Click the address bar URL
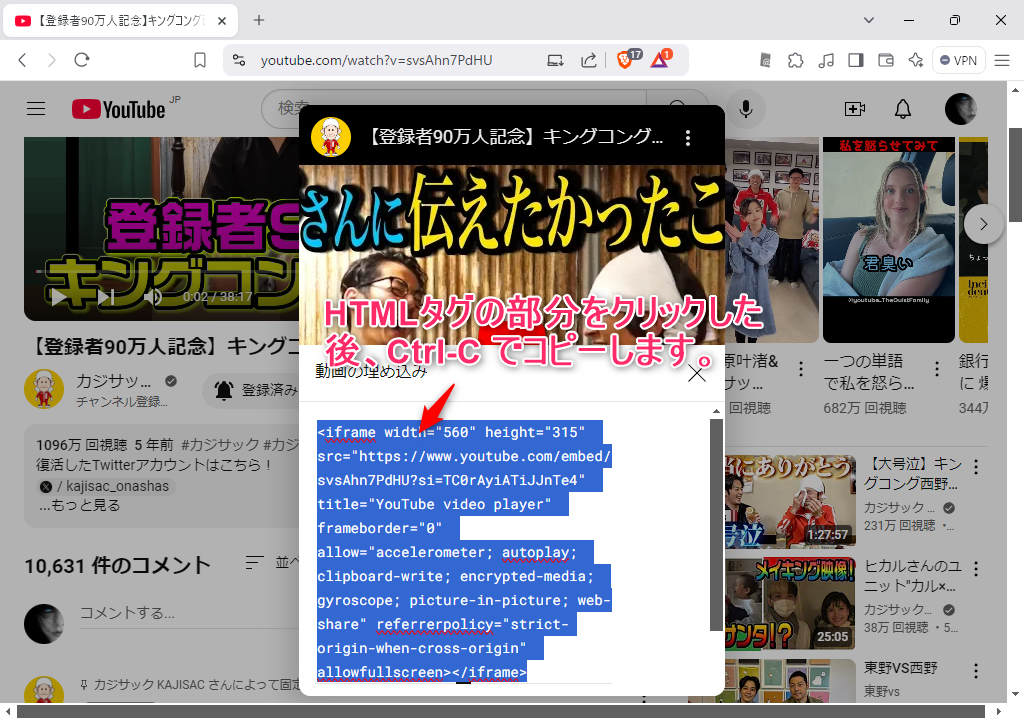 (376, 60)
